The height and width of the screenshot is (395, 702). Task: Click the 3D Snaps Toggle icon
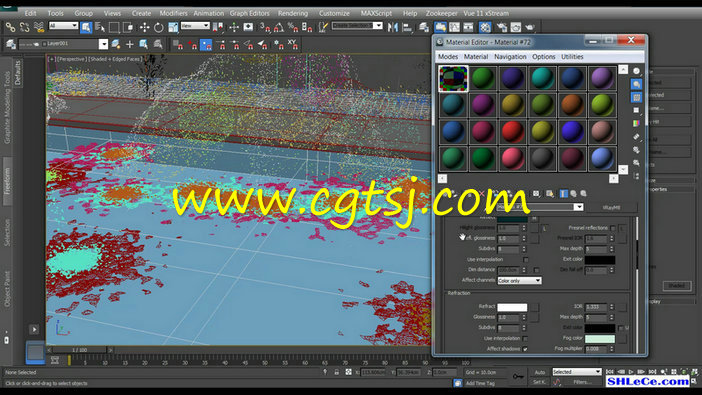pos(265,27)
